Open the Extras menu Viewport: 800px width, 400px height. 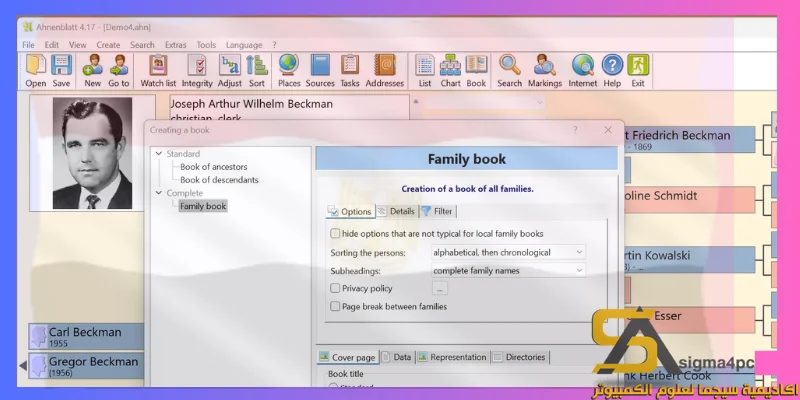tap(176, 45)
